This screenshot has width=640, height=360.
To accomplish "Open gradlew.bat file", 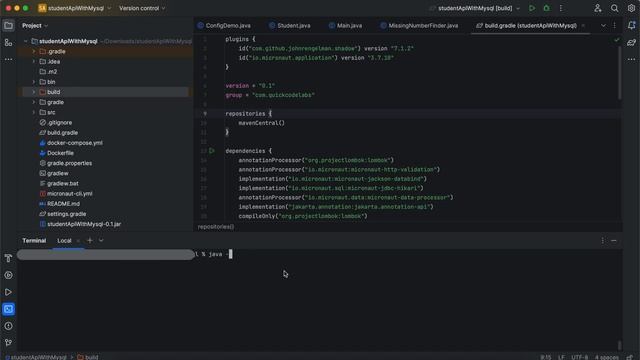I will [62, 183].
